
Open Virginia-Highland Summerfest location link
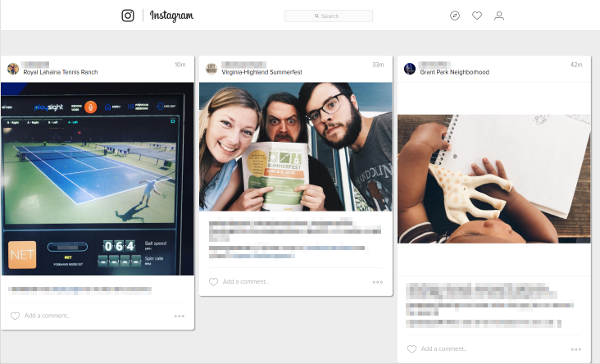click(x=262, y=72)
